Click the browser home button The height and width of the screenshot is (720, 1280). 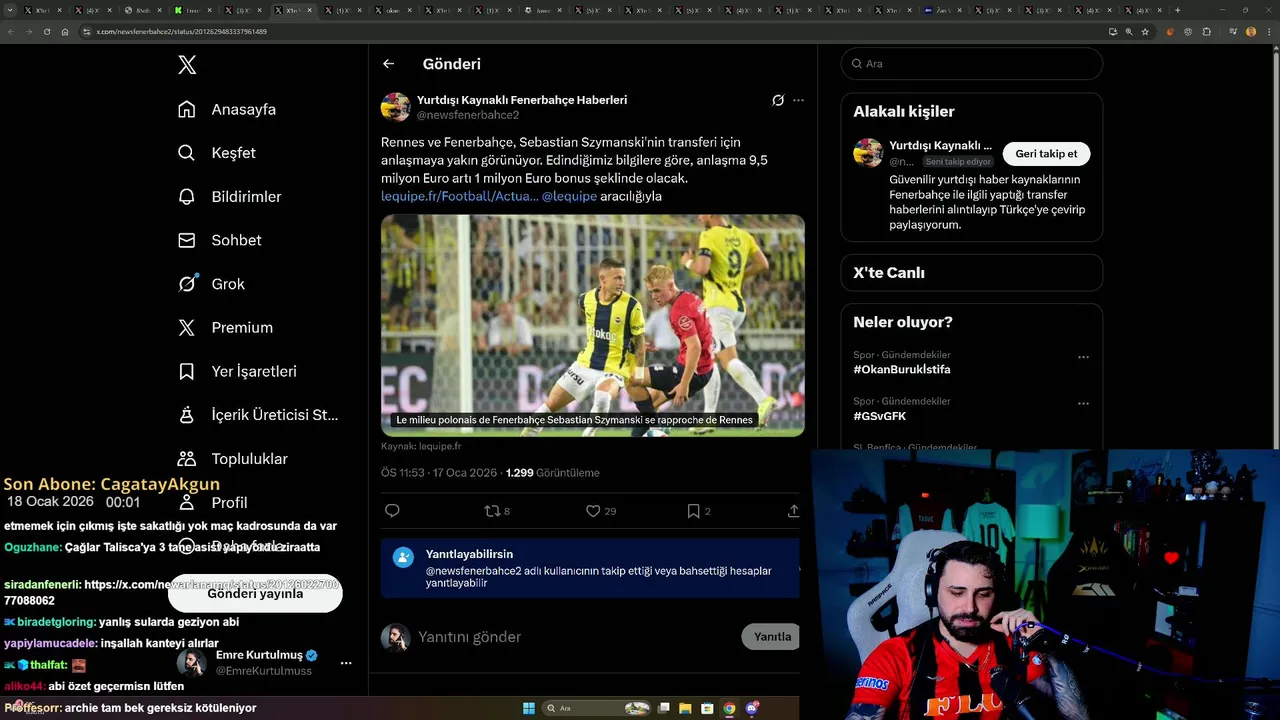pyautogui.click(x=65, y=32)
